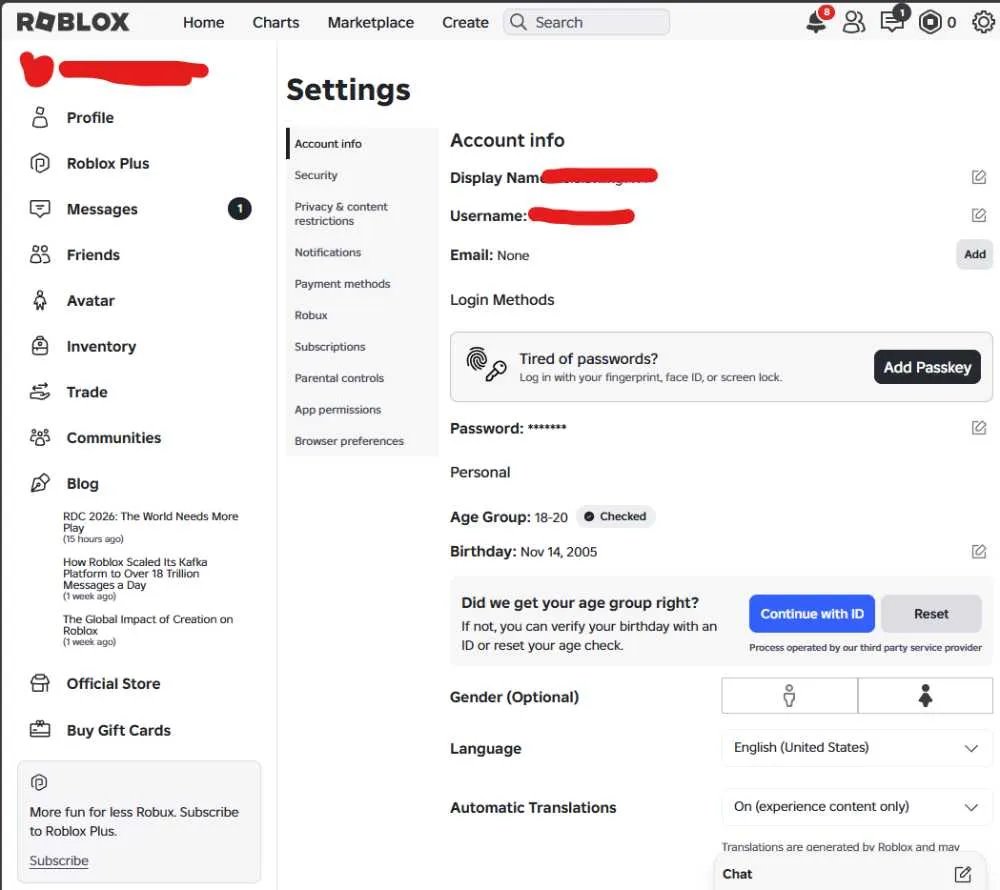Viewport: 1000px width, 890px height.
Task: Click the Trade icon in sidebar
Action: (40, 391)
